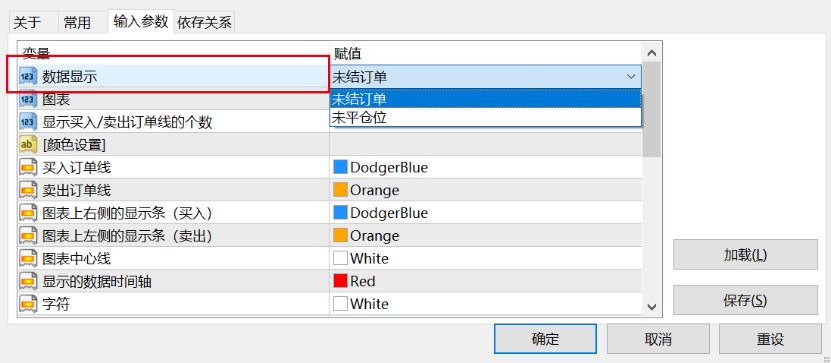Click the 加载(L) button
Viewport: 831px width, 363px height.
coord(745,255)
